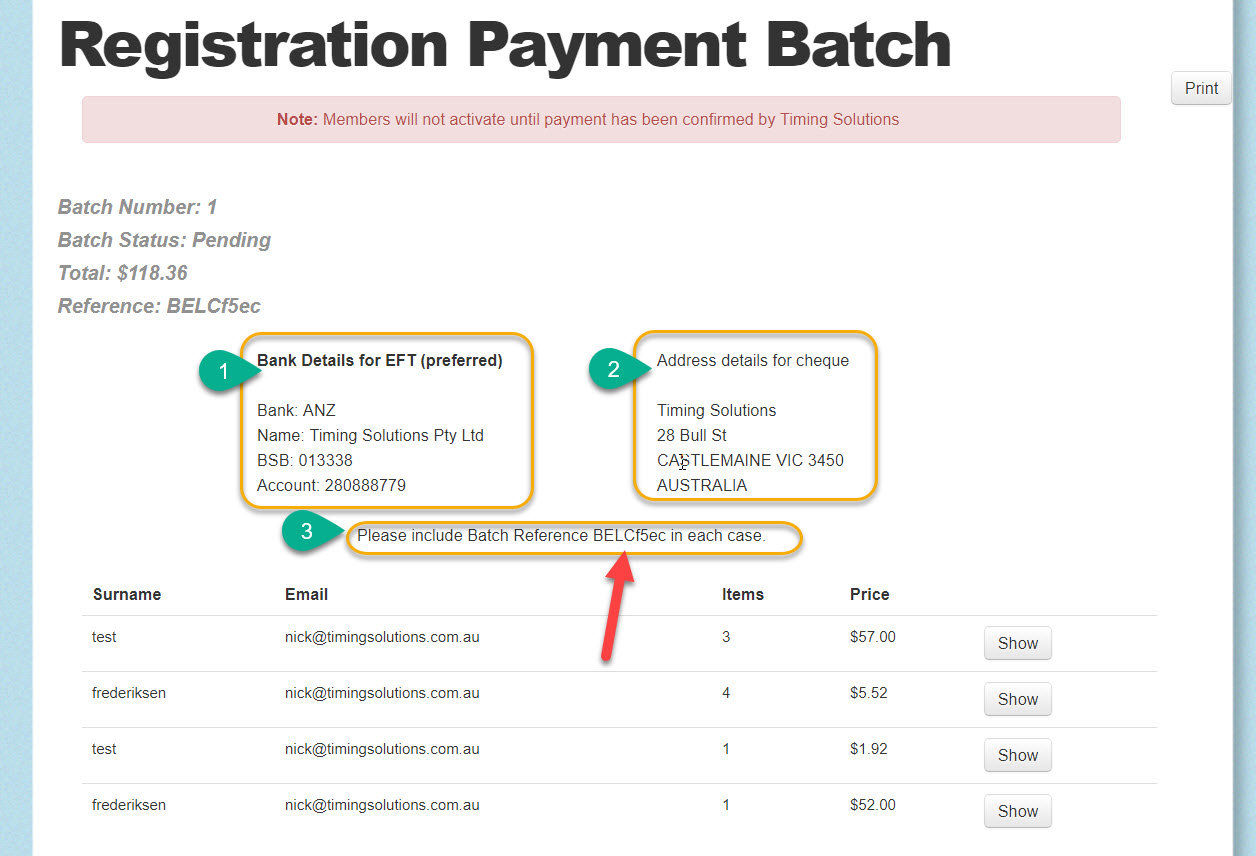Select the $1.92 price cell
The height and width of the screenshot is (856, 1256).
(869, 749)
